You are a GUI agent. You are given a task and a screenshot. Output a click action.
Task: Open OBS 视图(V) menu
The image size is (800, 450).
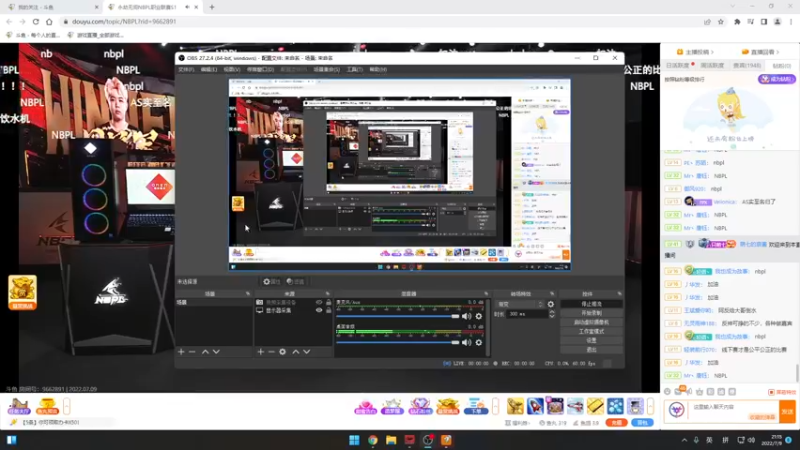click(x=231, y=69)
